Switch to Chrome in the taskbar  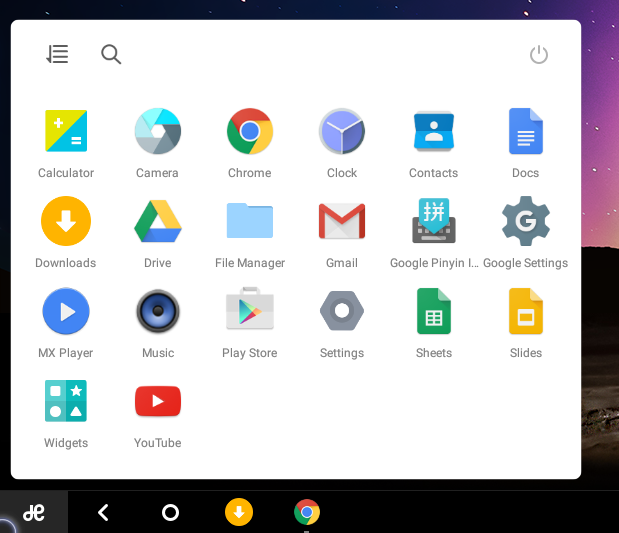(x=307, y=512)
